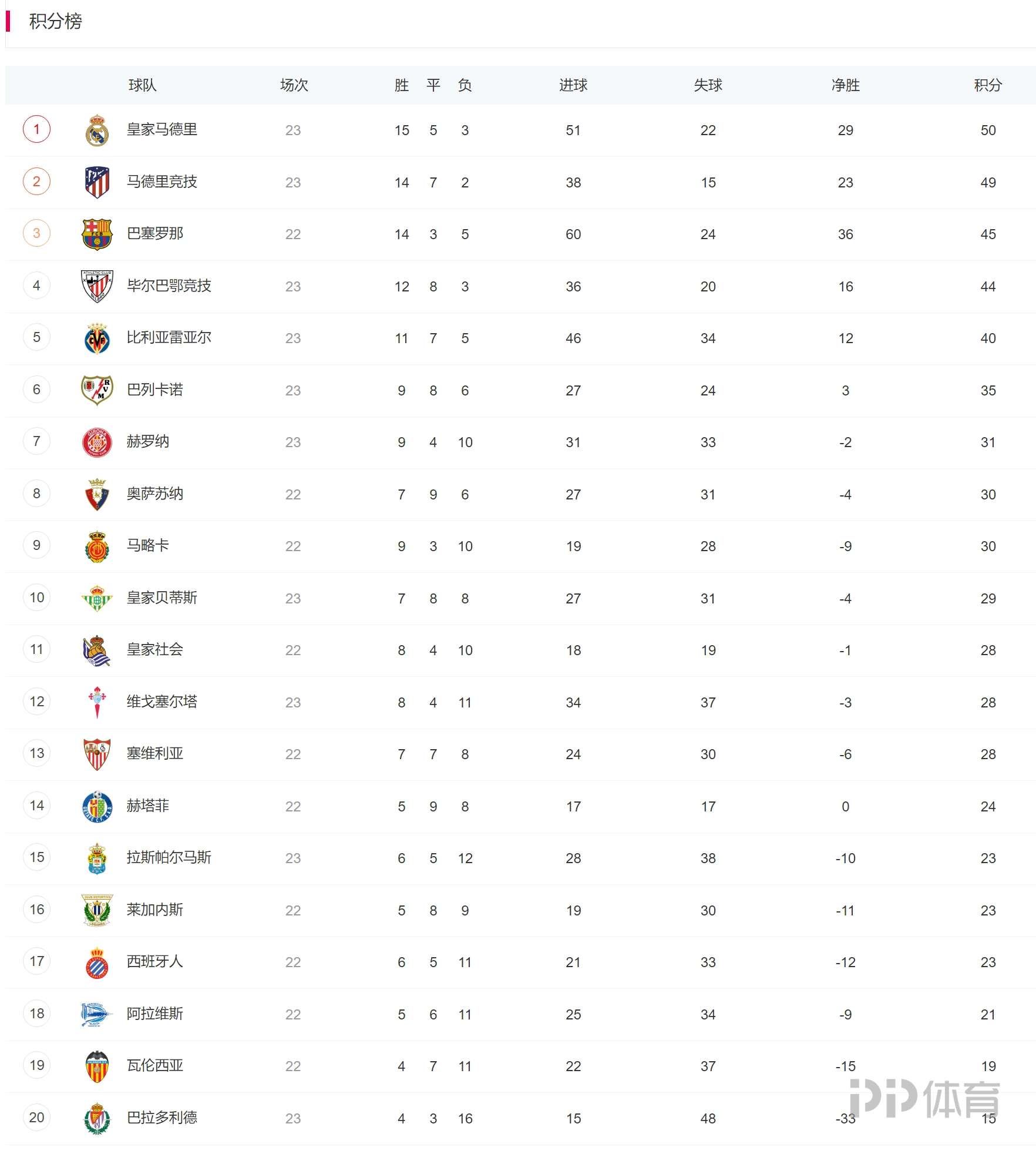
Task: Open the 皇家马德里 team link
Action: pyautogui.click(x=162, y=130)
